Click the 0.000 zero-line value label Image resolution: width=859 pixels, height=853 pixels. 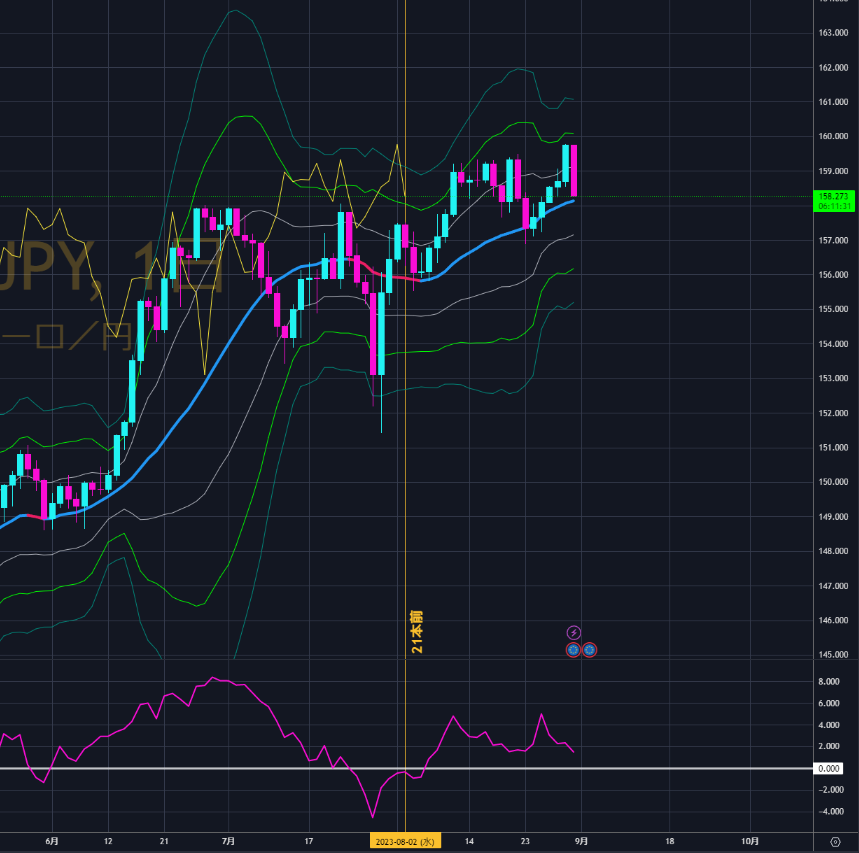(829, 769)
